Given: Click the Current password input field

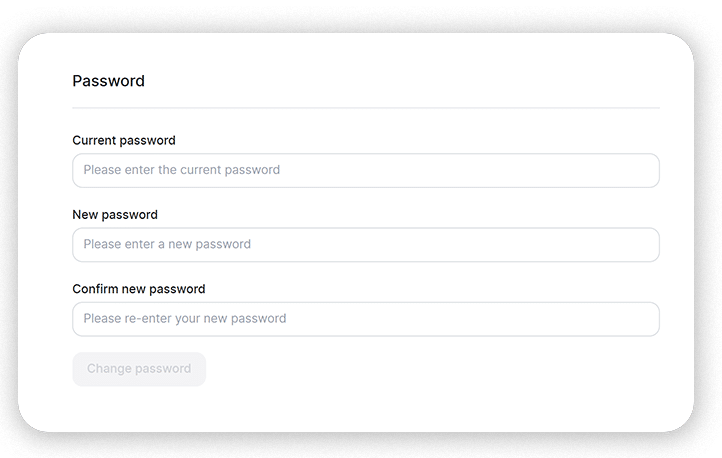Looking at the screenshot, I should 365,170.
